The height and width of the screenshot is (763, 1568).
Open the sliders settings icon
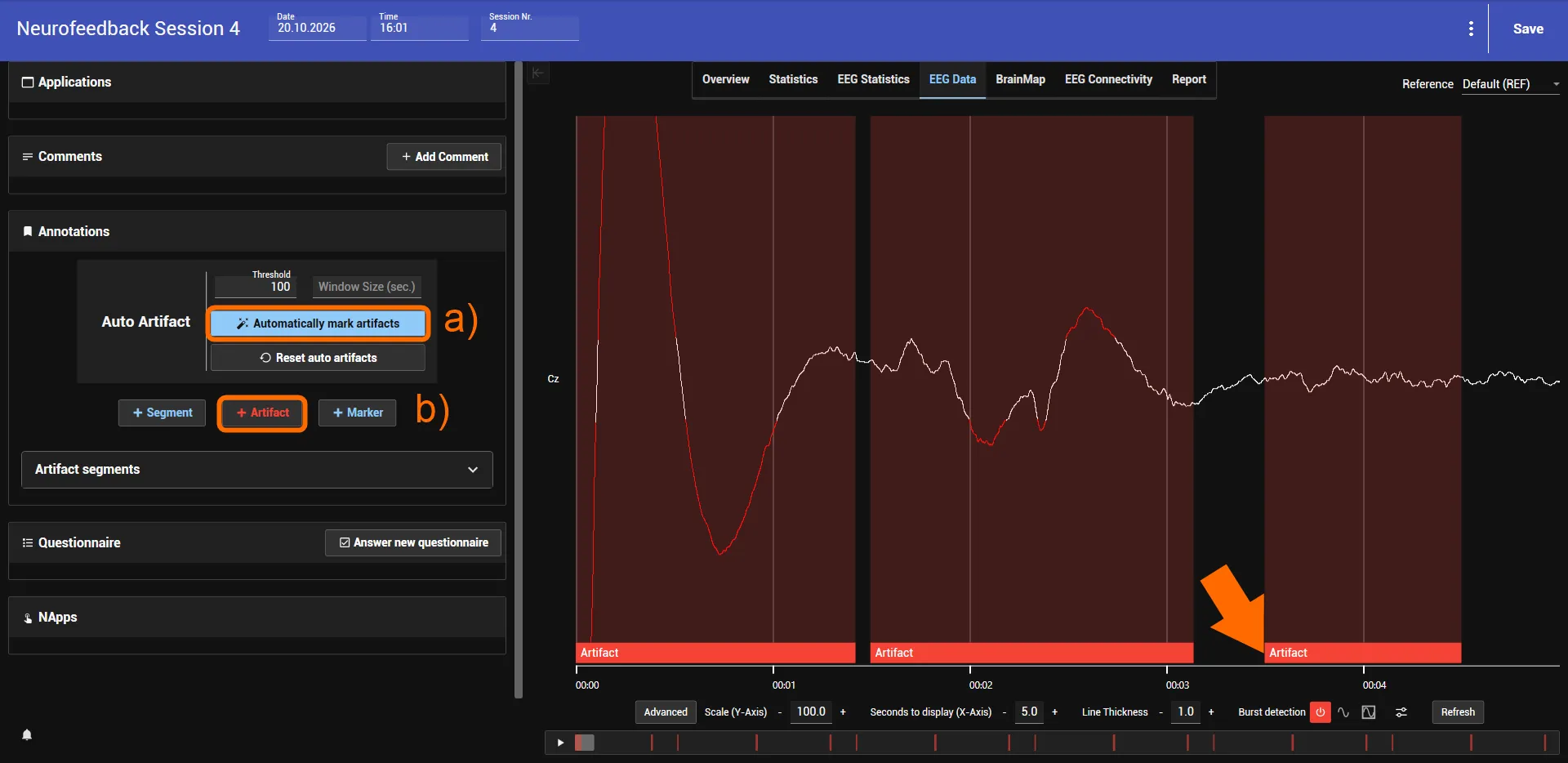point(1401,712)
